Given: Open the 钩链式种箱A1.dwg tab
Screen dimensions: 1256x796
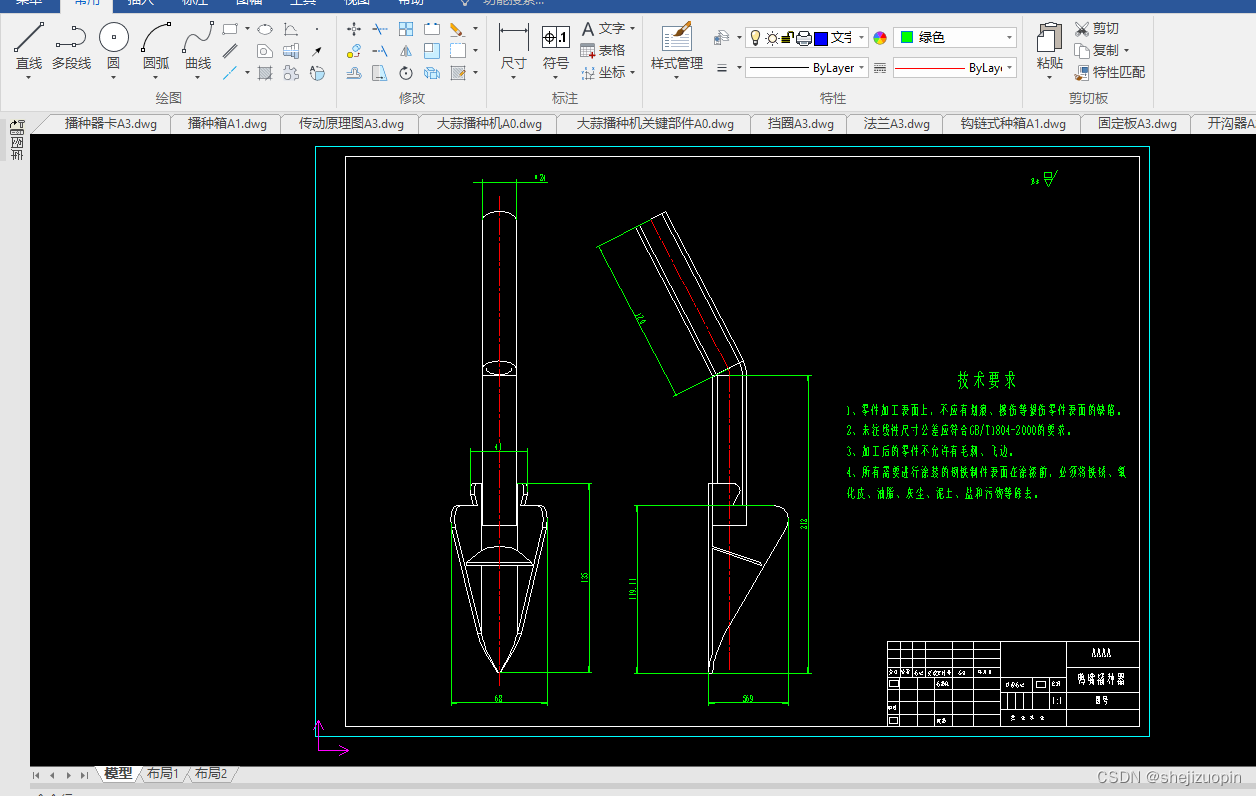Looking at the screenshot, I should (x=1013, y=124).
